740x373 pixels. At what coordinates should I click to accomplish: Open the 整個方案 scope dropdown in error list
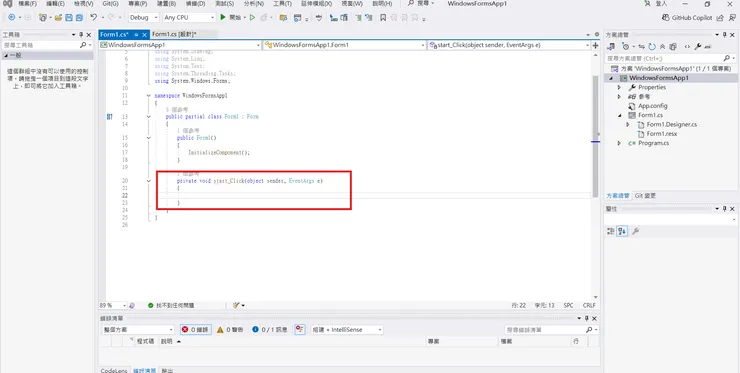pyautogui.click(x=139, y=330)
